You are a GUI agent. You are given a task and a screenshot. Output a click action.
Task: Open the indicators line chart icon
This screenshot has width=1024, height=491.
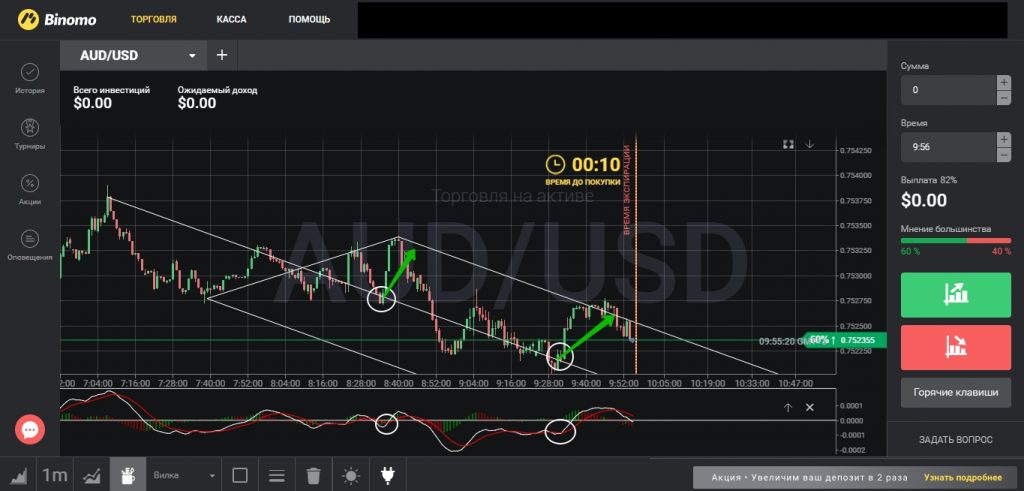(x=91, y=475)
